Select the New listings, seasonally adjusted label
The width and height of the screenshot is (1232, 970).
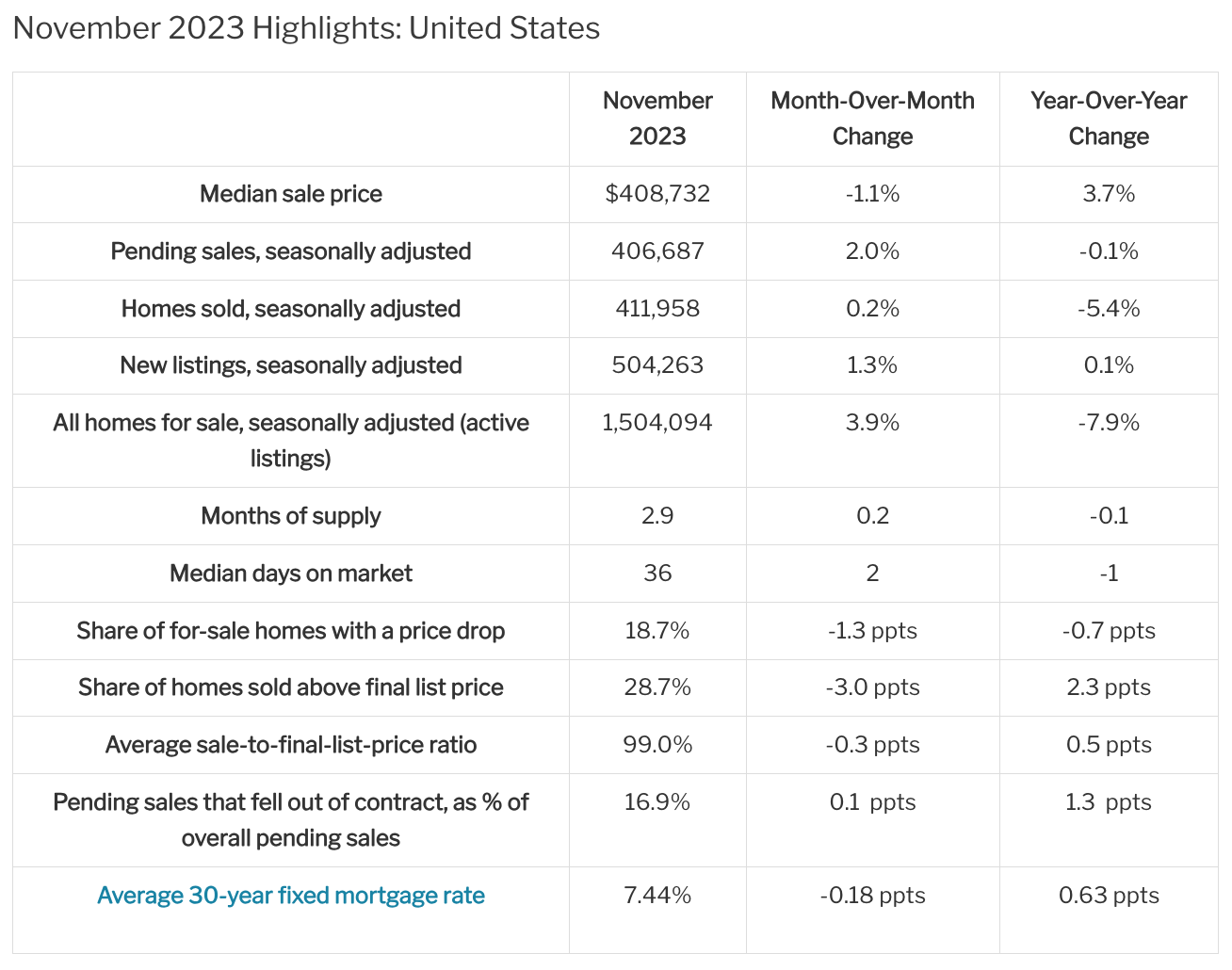(291, 365)
